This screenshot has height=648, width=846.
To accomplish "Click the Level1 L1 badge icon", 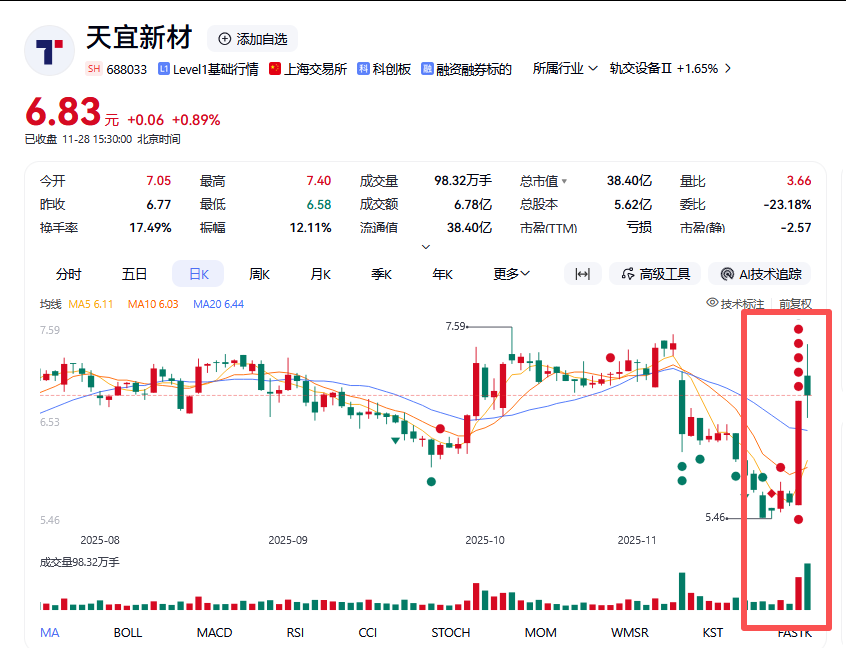I will pos(164,69).
